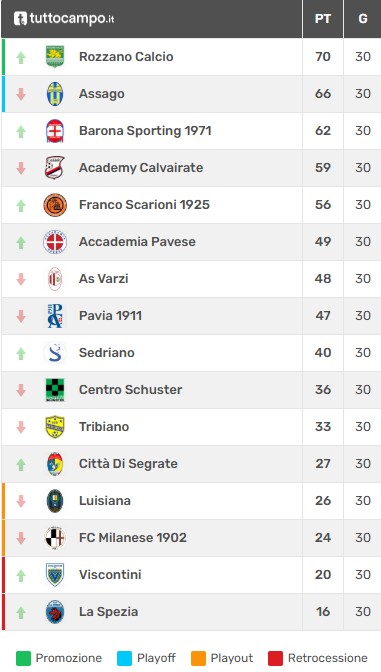Open the Città Di Segrate team page
The width and height of the screenshot is (381, 672).
pyautogui.click(x=128, y=464)
